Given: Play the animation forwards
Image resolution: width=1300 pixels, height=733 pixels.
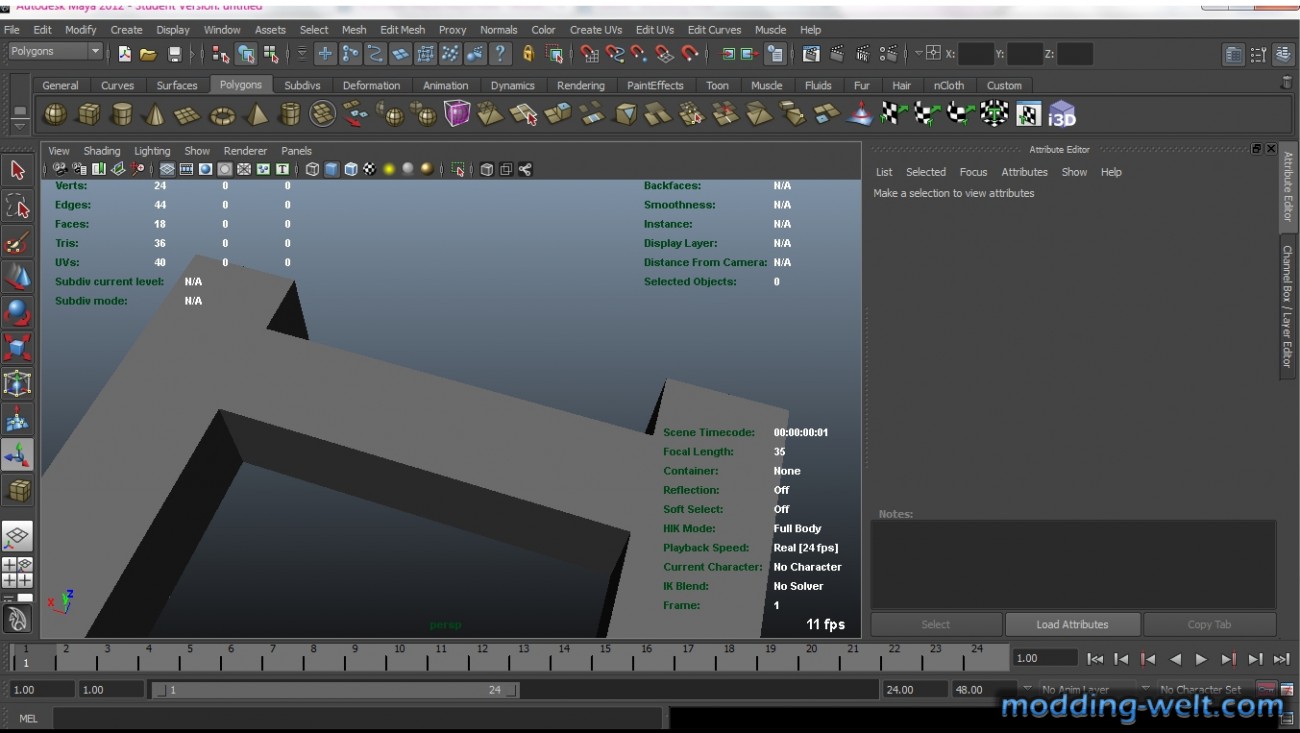Looking at the screenshot, I should click(1201, 659).
